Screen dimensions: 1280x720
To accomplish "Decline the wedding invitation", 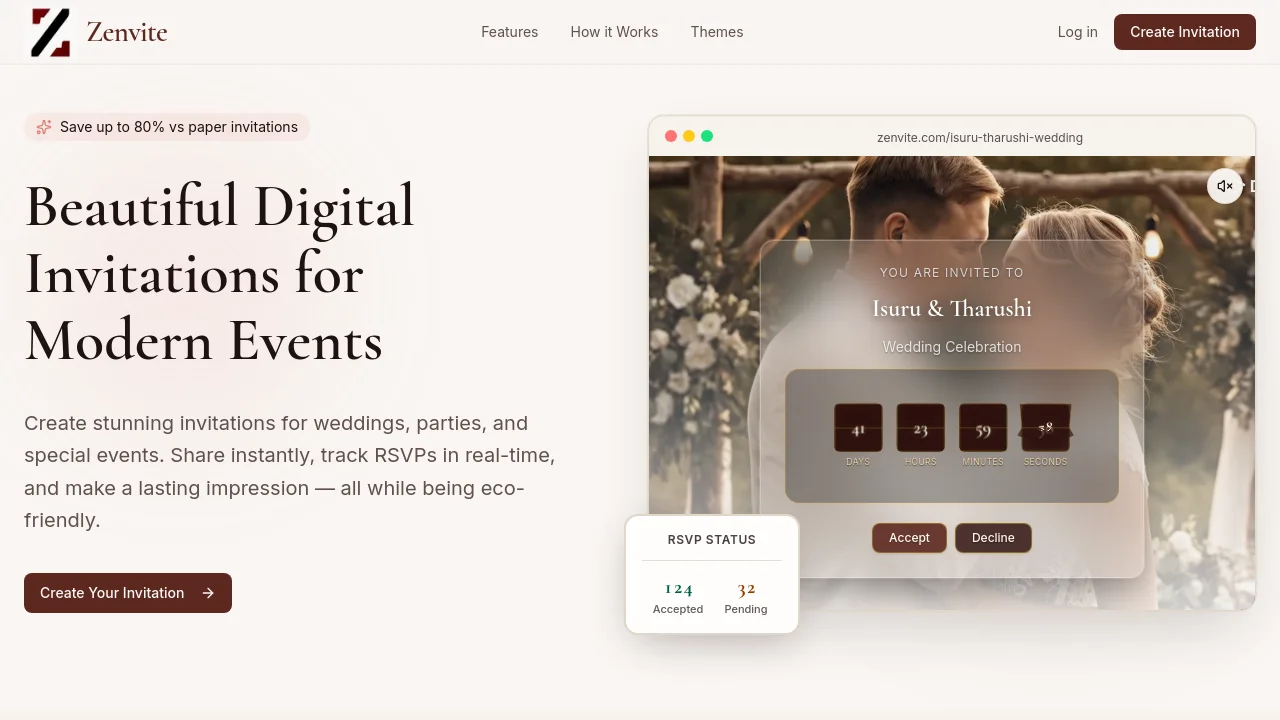I will pos(993,538).
